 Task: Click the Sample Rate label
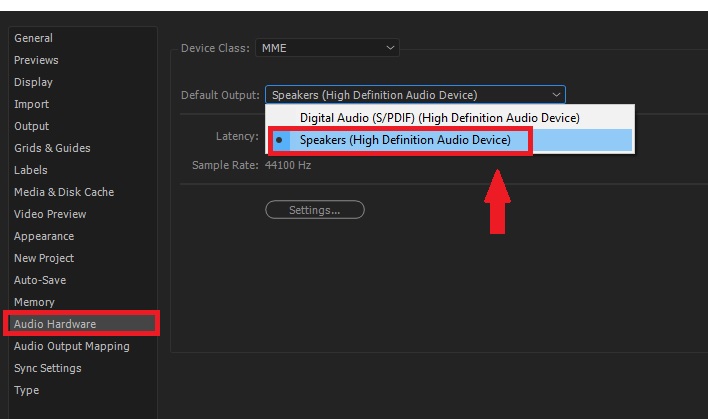tap(225, 165)
